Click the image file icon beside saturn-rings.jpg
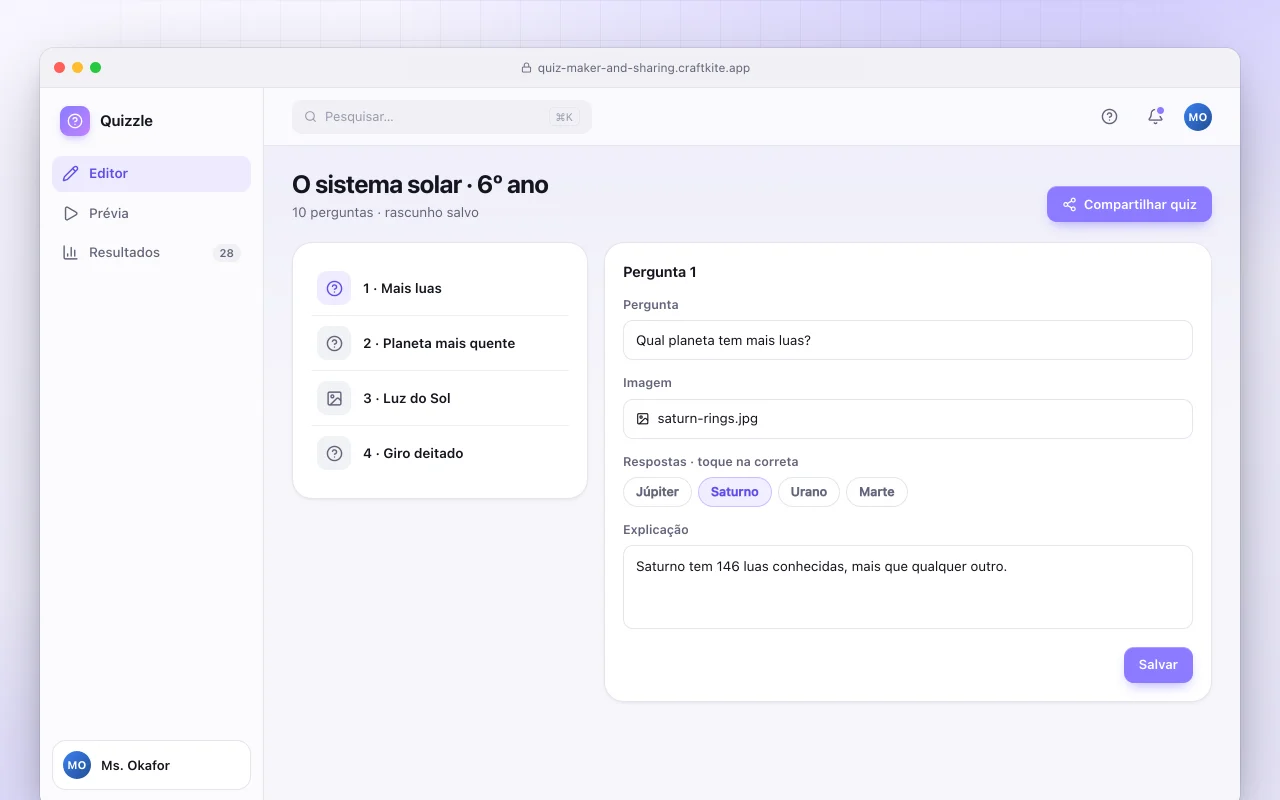This screenshot has height=800, width=1280. [x=643, y=419]
